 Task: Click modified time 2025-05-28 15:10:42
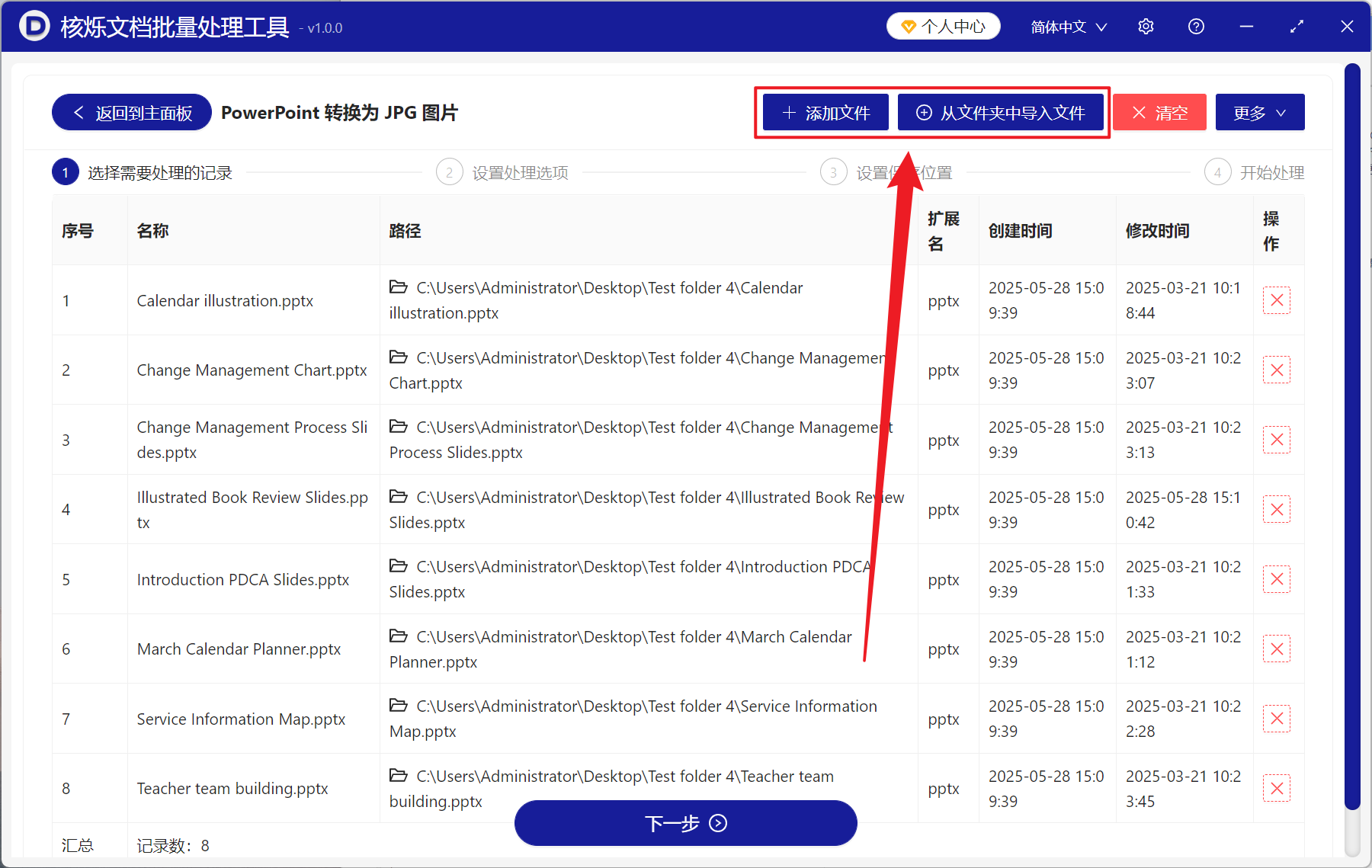pos(1183,510)
